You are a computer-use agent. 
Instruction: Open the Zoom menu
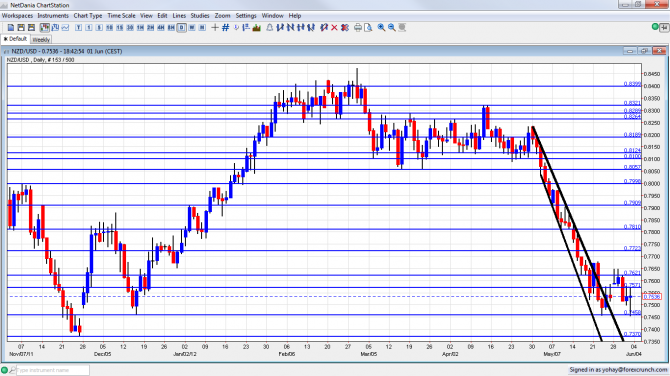(x=222, y=16)
